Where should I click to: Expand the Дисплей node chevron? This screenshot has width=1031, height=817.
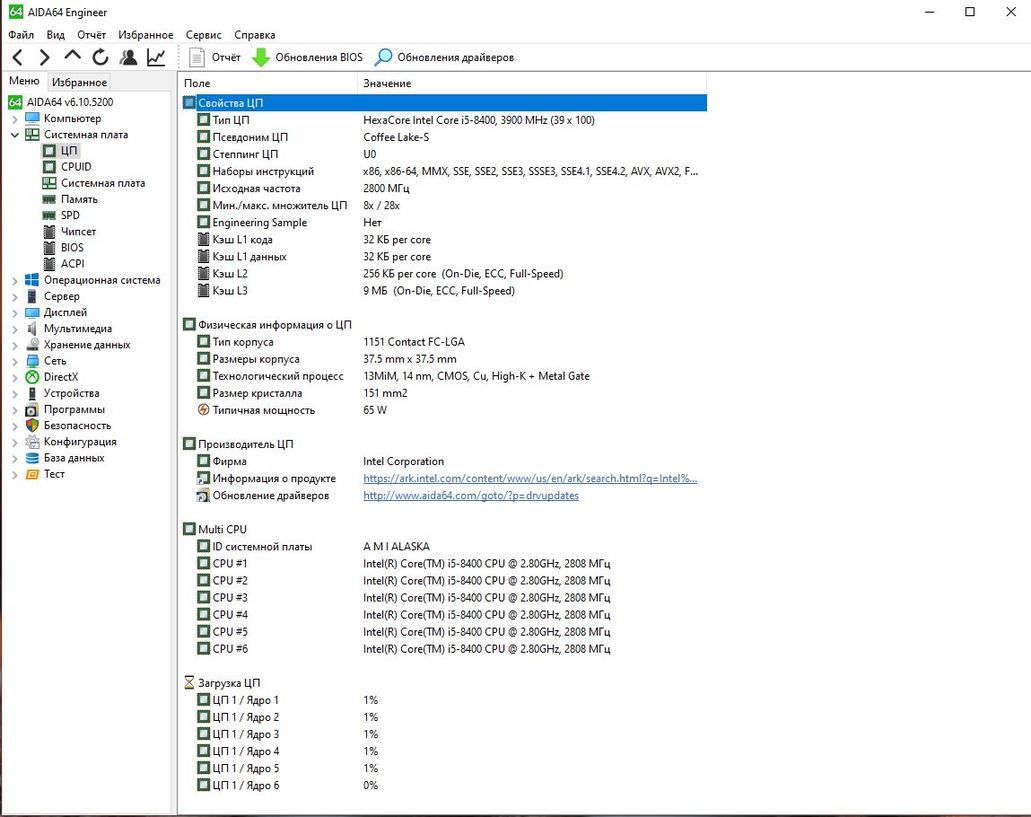(14, 313)
